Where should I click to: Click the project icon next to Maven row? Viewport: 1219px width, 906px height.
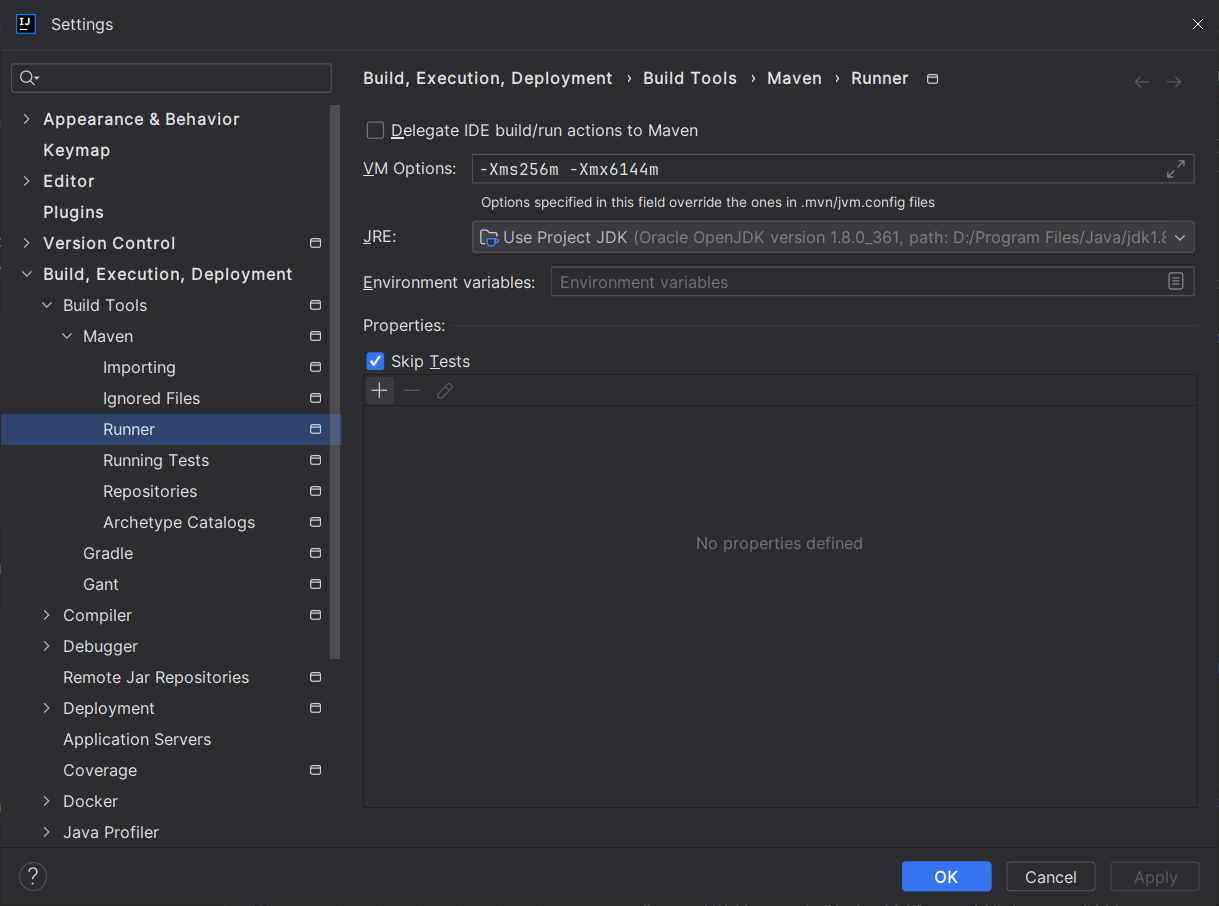(x=315, y=336)
